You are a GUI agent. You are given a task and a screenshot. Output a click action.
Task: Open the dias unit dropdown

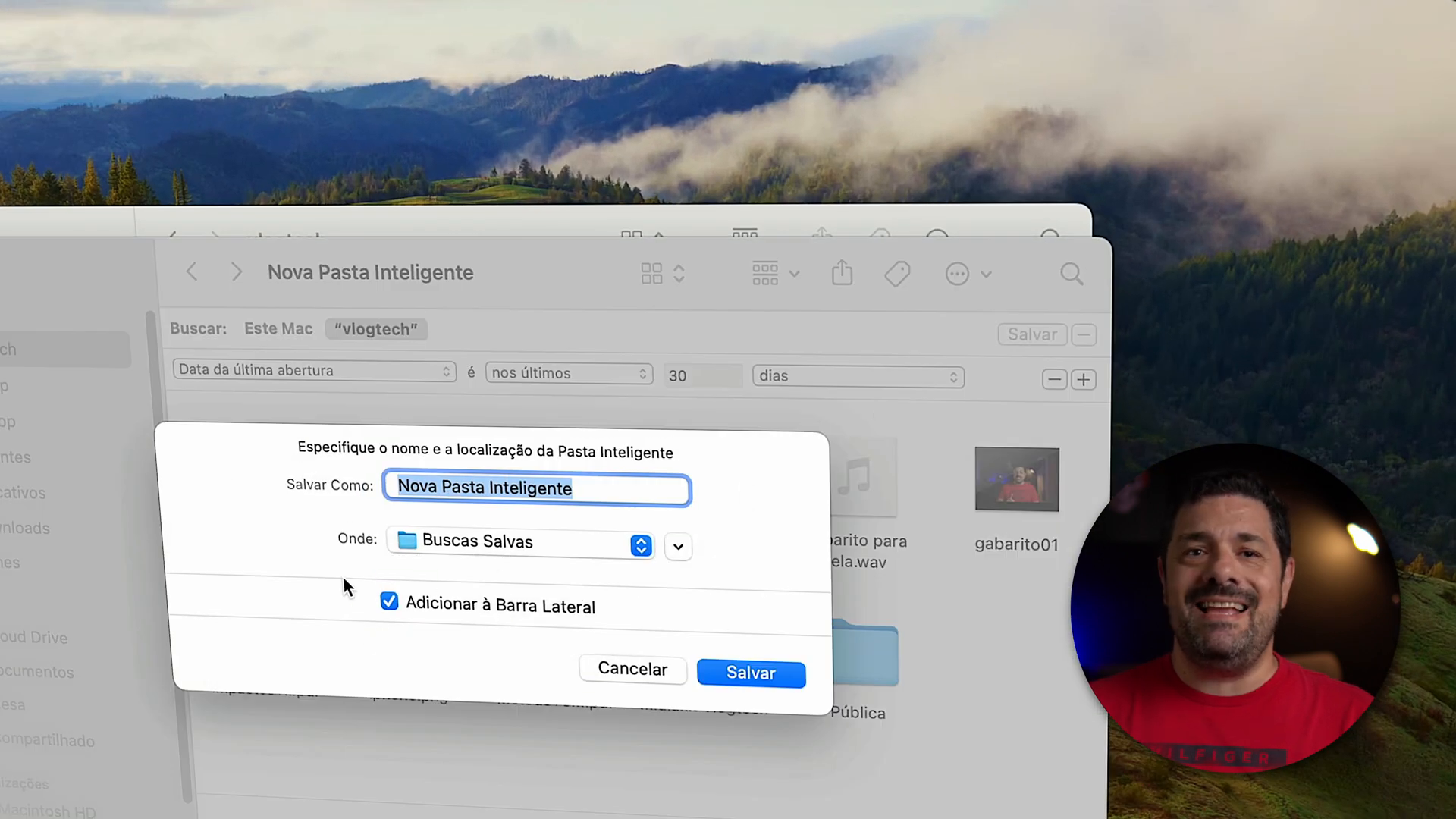(x=858, y=376)
